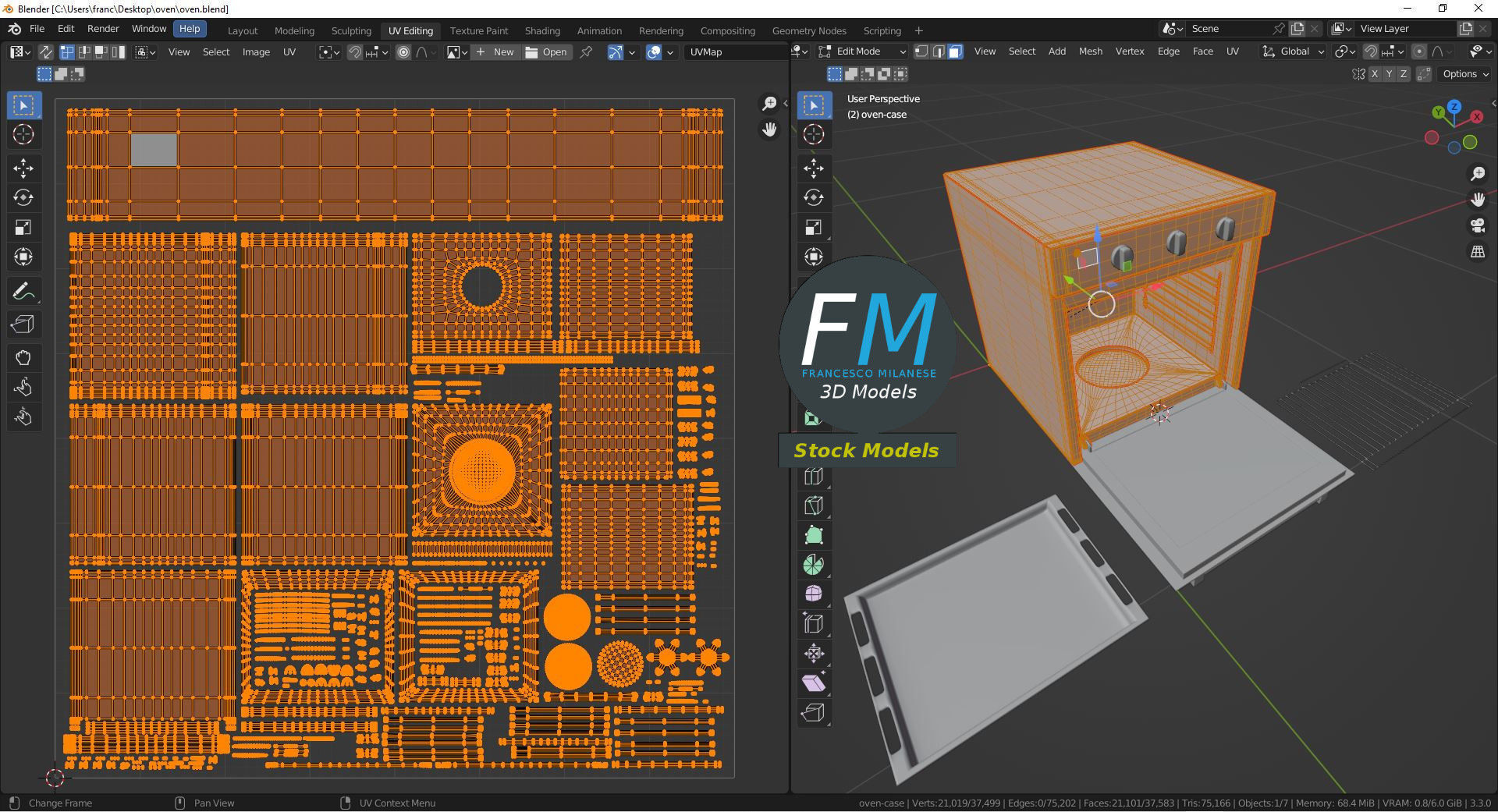Activate the Shear tool
Viewport: 1498px width, 812px height.
point(814,683)
